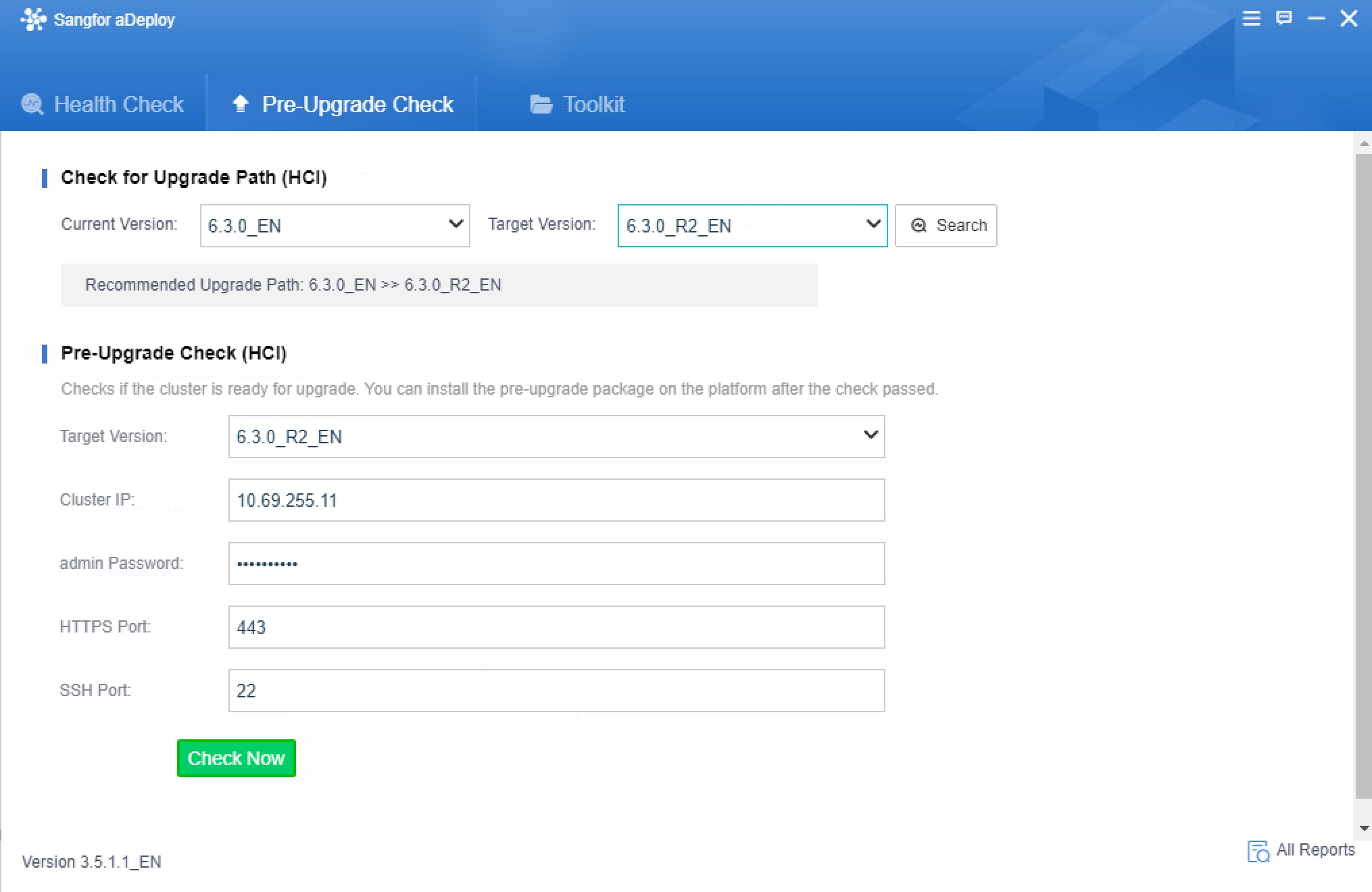Click the admin Password label
Image resolution: width=1372 pixels, height=892 pixels.
tap(122, 564)
